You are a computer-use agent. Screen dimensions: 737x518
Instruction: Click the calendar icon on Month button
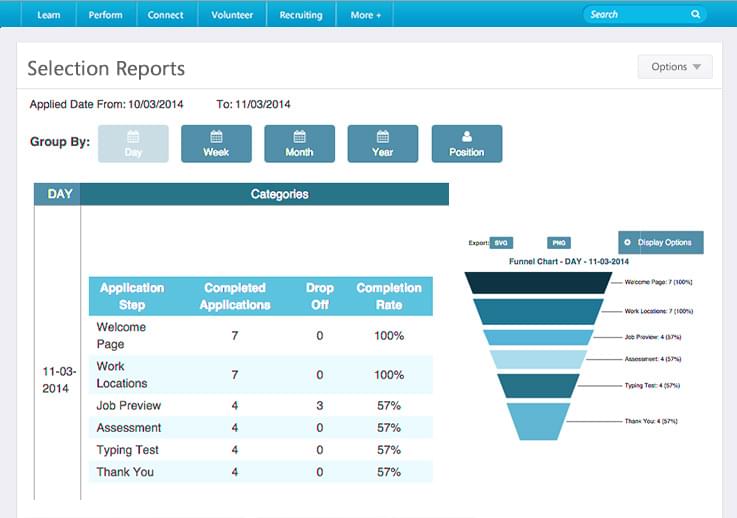tap(299, 136)
